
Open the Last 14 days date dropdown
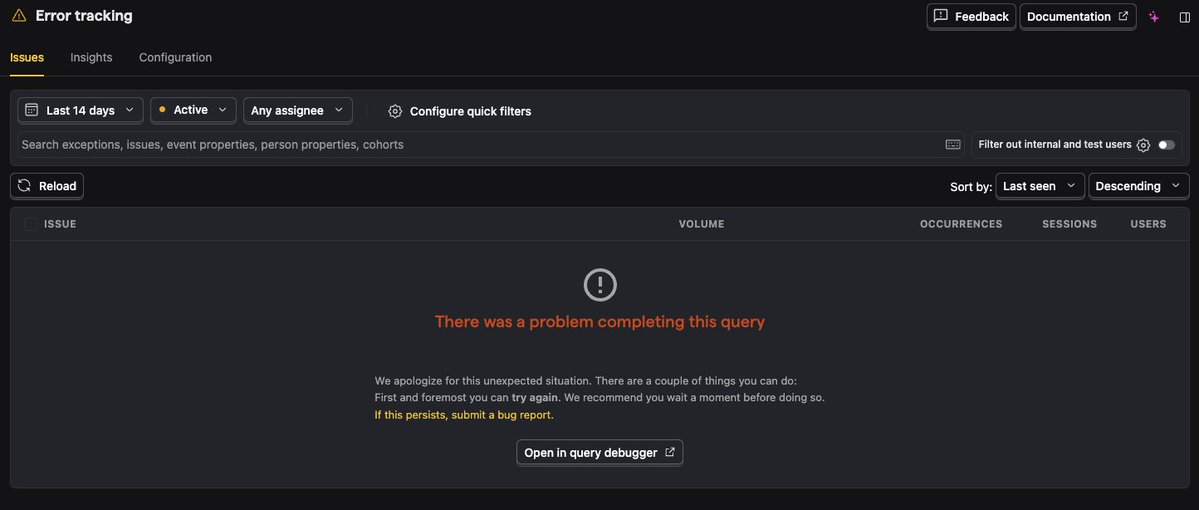(x=80, y=110)
